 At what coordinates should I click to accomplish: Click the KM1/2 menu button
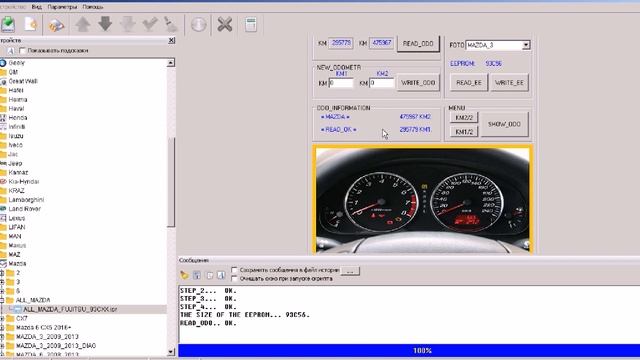[x=464, y=132]
